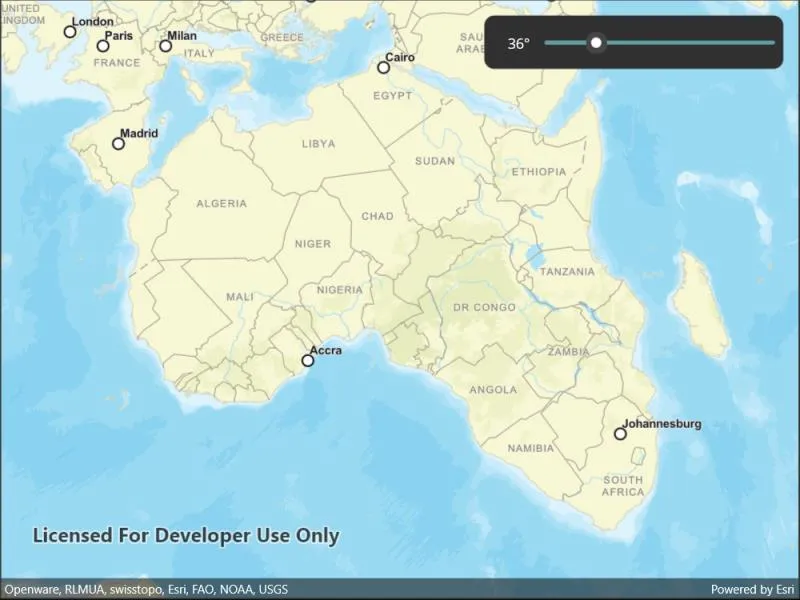Click the ETHIOPIA country label
800x600 pixels.
539,172
